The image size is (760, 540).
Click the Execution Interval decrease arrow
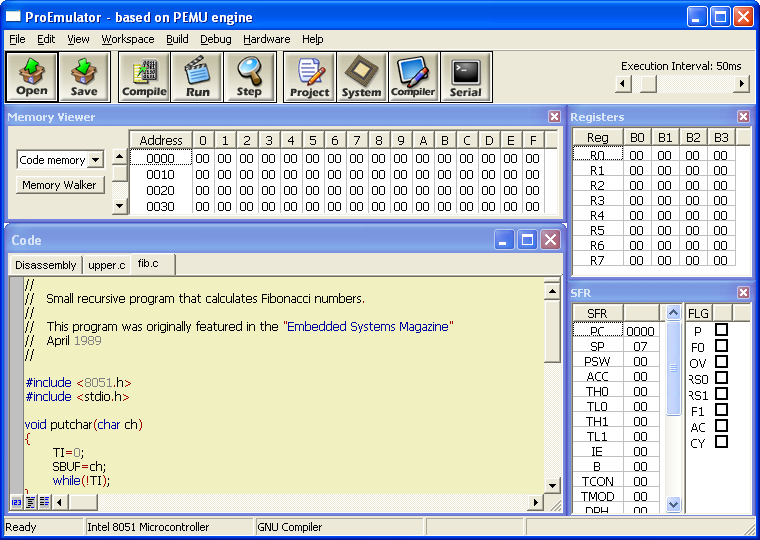pyautogui.click(x=623, y=84)
